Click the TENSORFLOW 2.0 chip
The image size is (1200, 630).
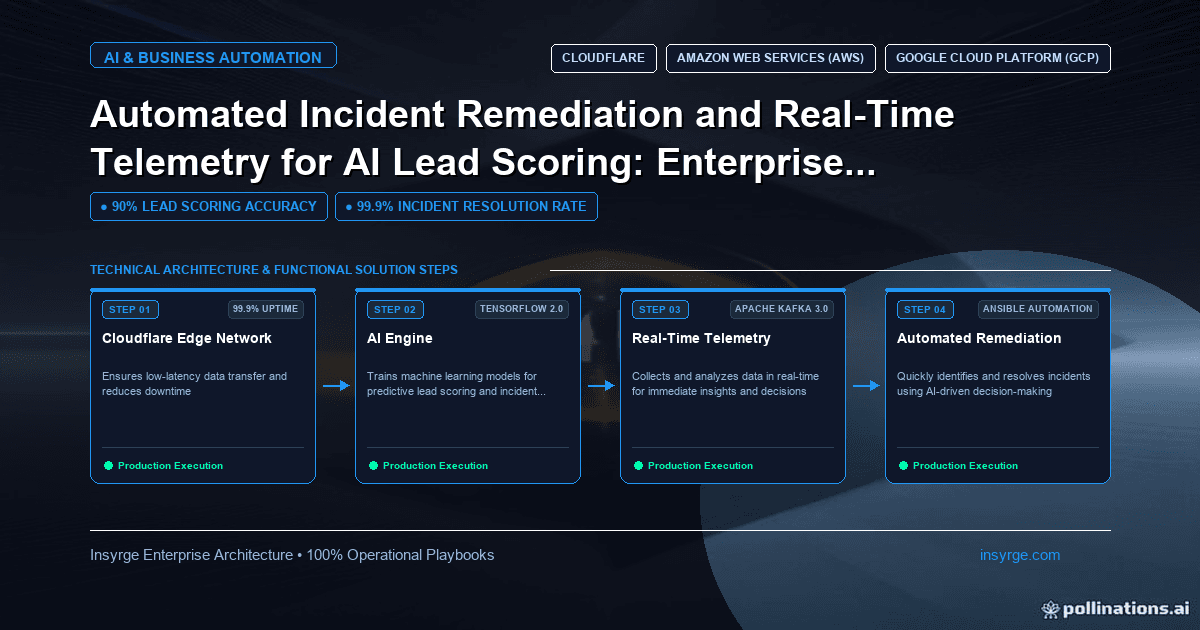pos(522,309)
